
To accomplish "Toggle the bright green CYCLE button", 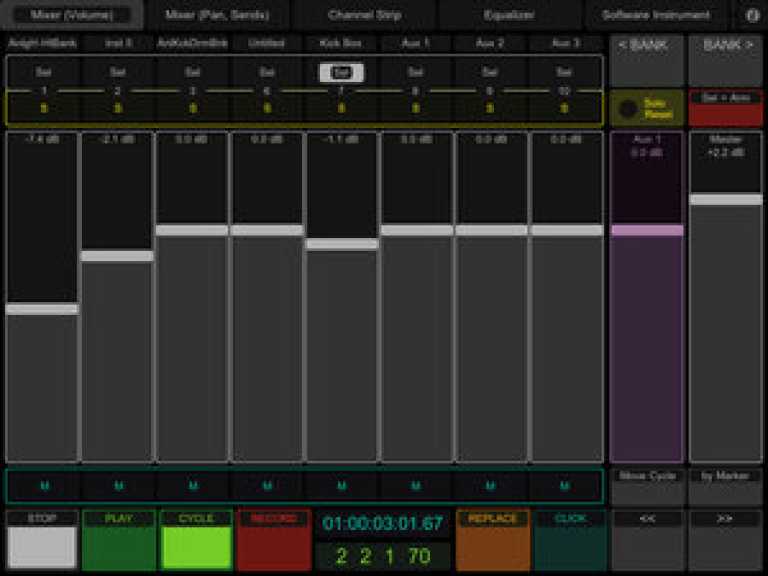I will tap(196, 540).
